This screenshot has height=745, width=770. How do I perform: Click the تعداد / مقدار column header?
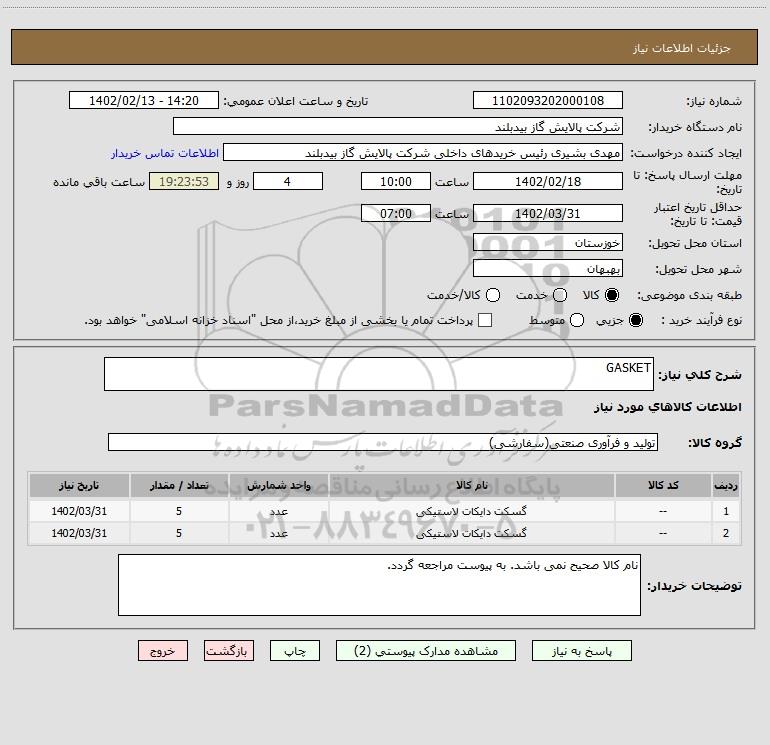point(179,486)
